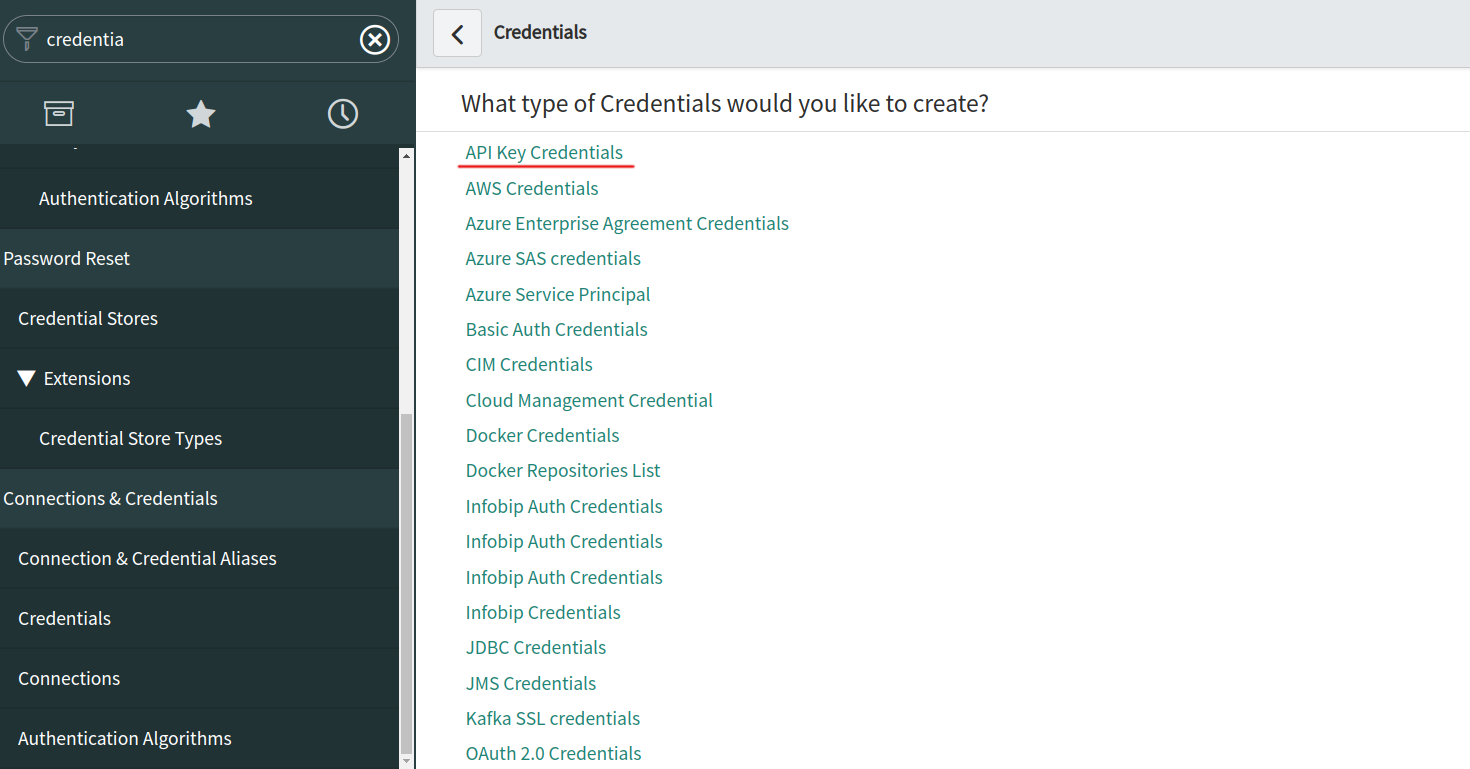The width and height of the screenshot is (1470, 769).
Task: Show all applications tab
Action: (59, 114)
